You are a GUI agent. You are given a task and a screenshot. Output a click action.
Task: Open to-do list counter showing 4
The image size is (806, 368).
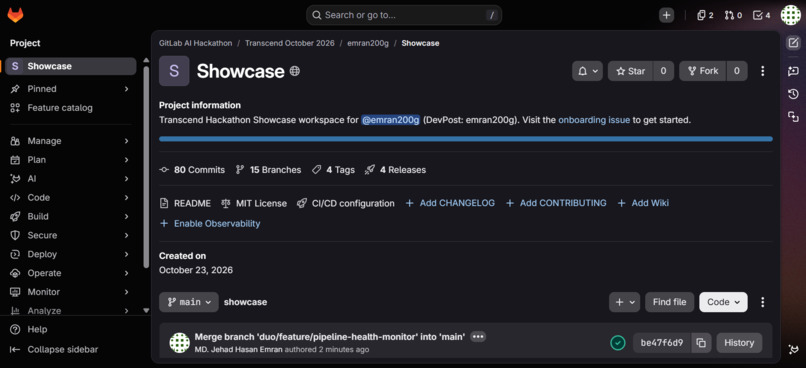click(761, 15)
